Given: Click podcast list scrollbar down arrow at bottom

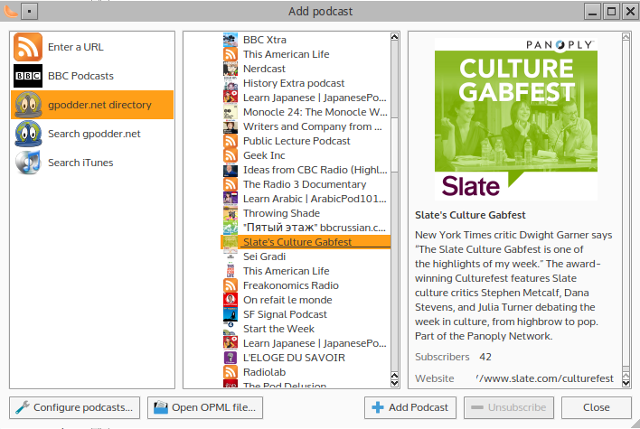Looking at the screenshot, I should [394, 383].
